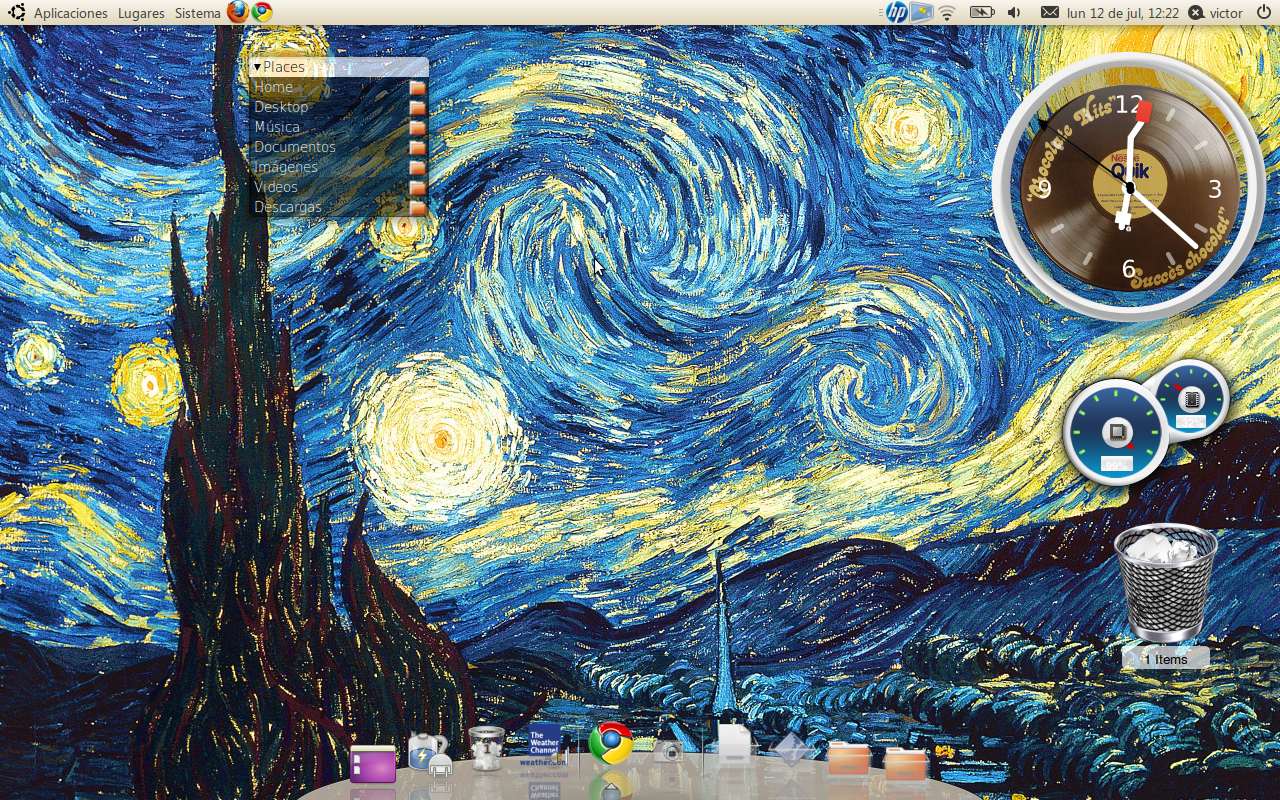Open Descargas in the Places list
1280x800 pixels.
click(339, 207)
